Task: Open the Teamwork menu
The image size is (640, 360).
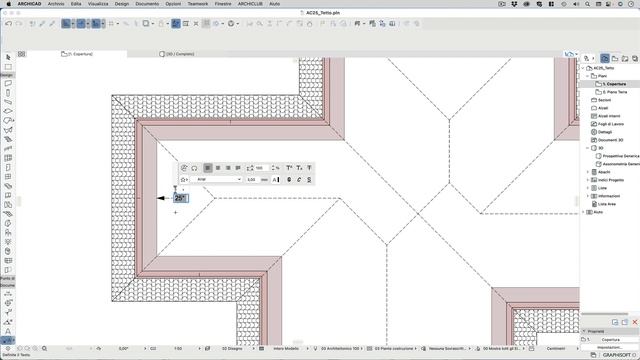Action: 198,4
